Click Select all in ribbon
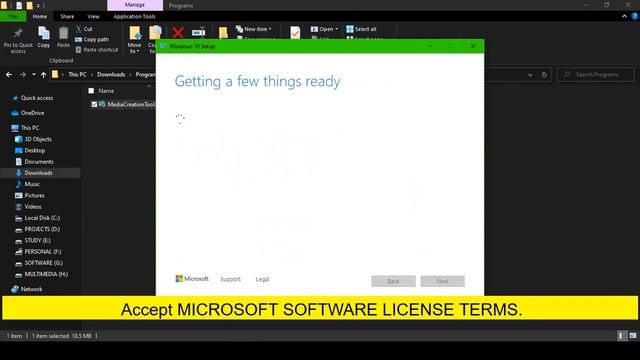Screen dimensions: 640x360 [x=361, y=29]
